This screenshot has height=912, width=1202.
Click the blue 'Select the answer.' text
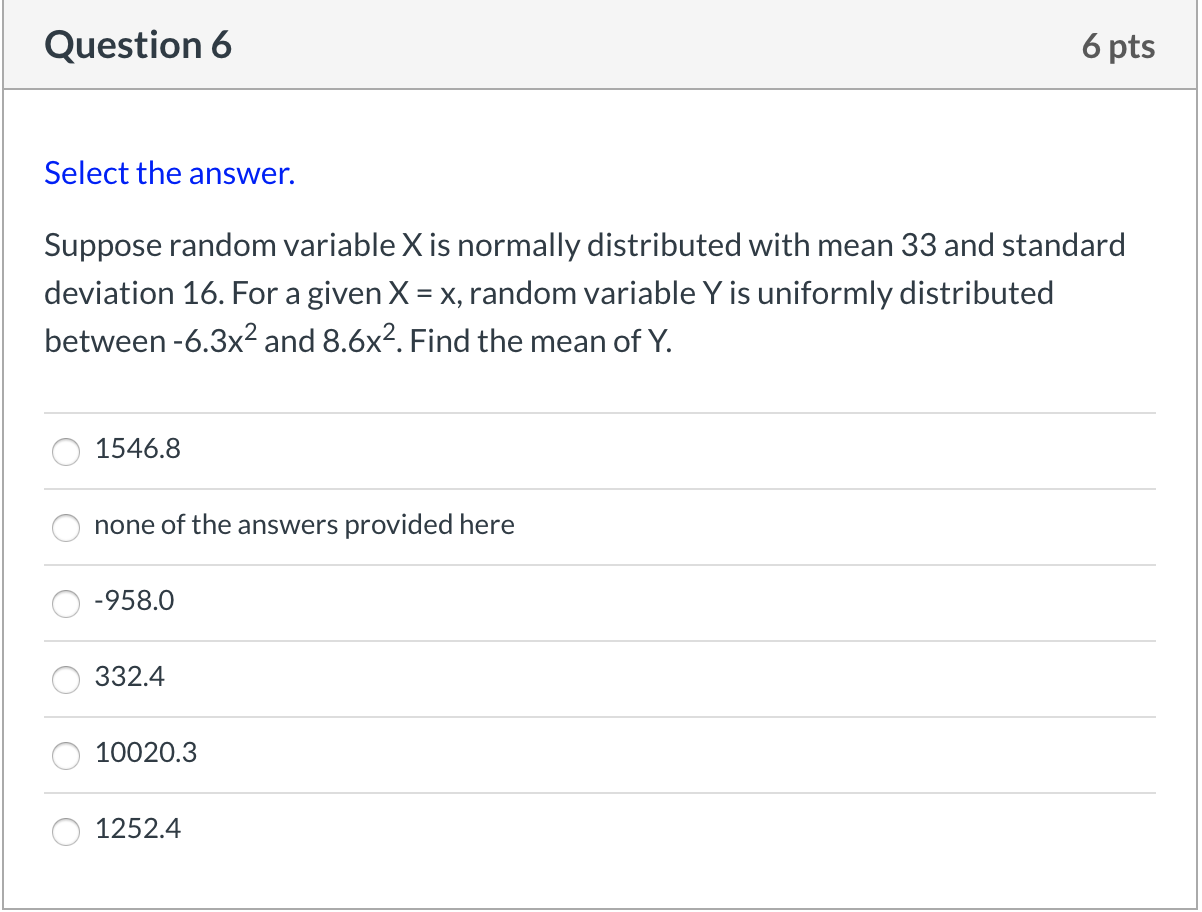[170, 174]
